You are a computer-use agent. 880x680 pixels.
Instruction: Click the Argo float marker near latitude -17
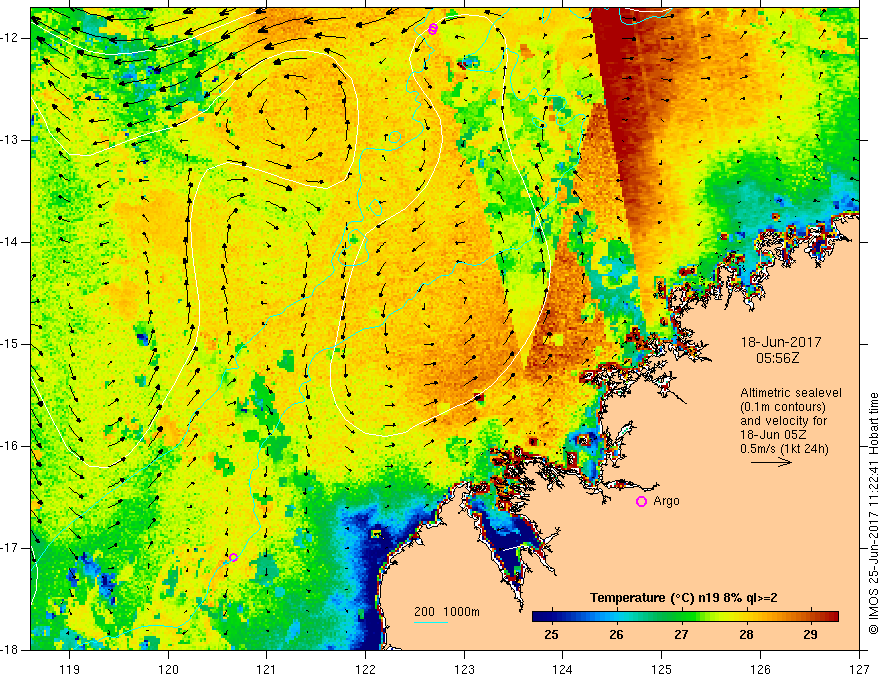pyautogui.click(x=233, y=557)
